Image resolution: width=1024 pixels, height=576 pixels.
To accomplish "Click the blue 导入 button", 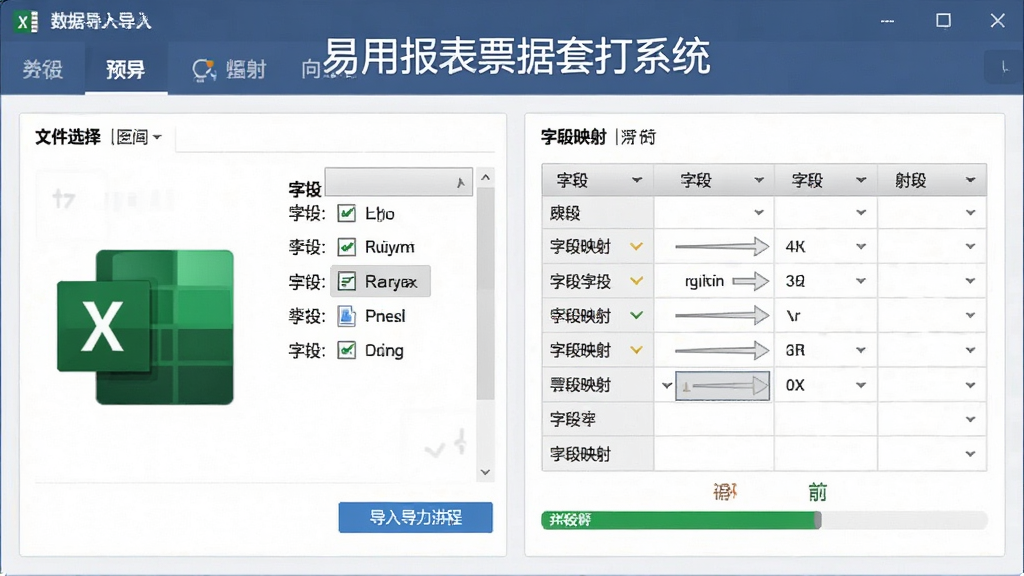I will coord(415,517).
